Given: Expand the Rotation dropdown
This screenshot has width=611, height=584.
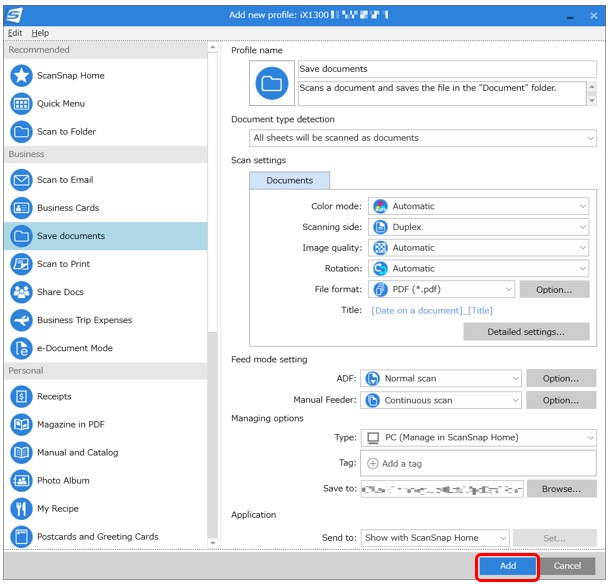Looking at the screenshot, I should coord(478,268).
